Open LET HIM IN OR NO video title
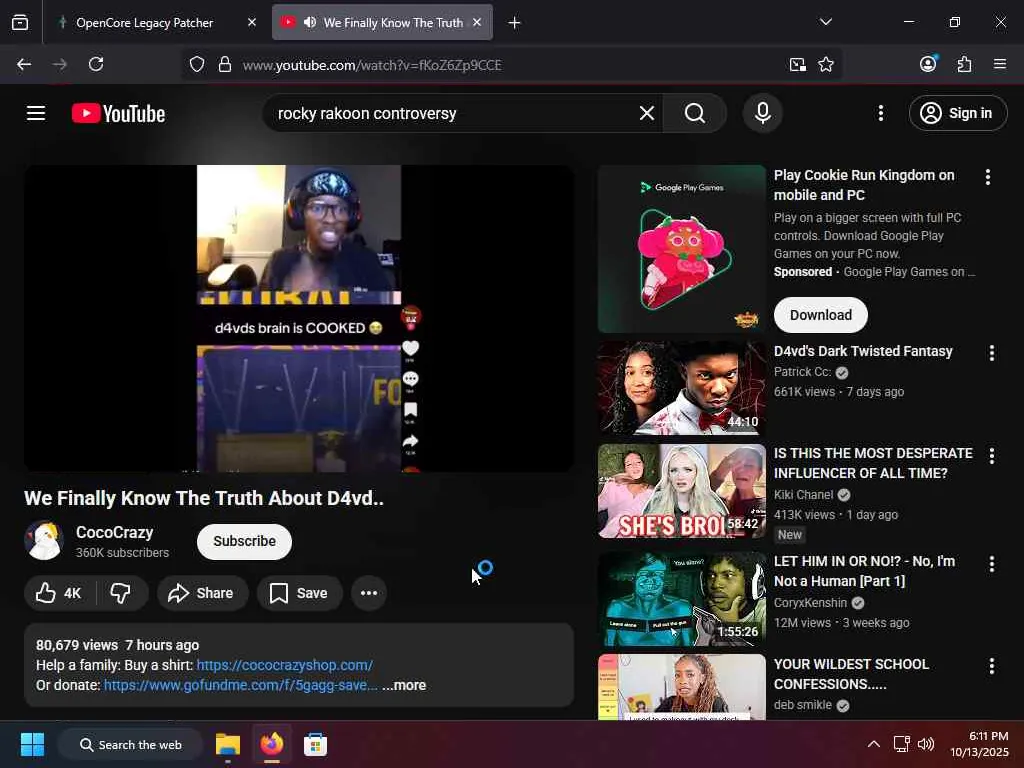1024x768 pixels. pos(864,571)
